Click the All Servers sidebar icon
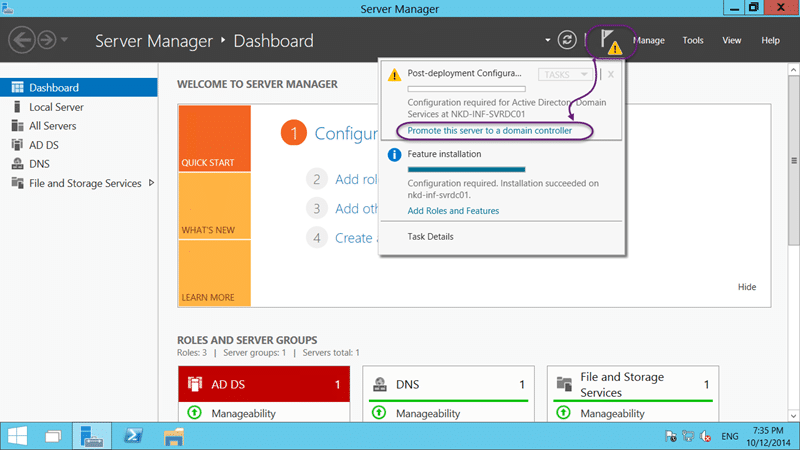The width and height of the screenshot is (800, 450). [17, 126]
